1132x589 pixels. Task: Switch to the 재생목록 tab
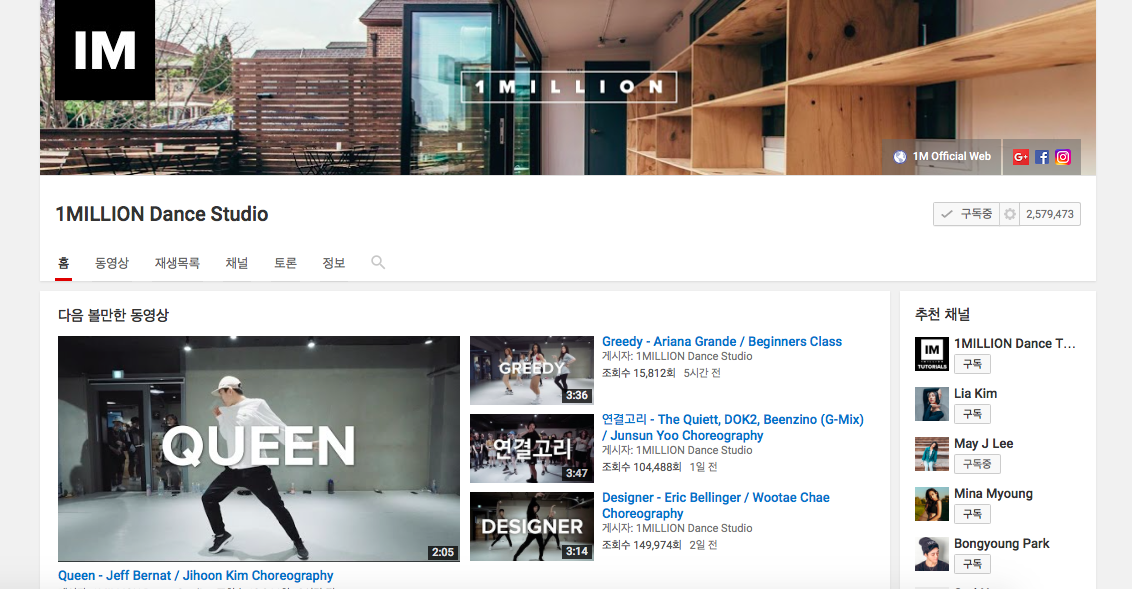pyautogui.click(x=177, y=263)
